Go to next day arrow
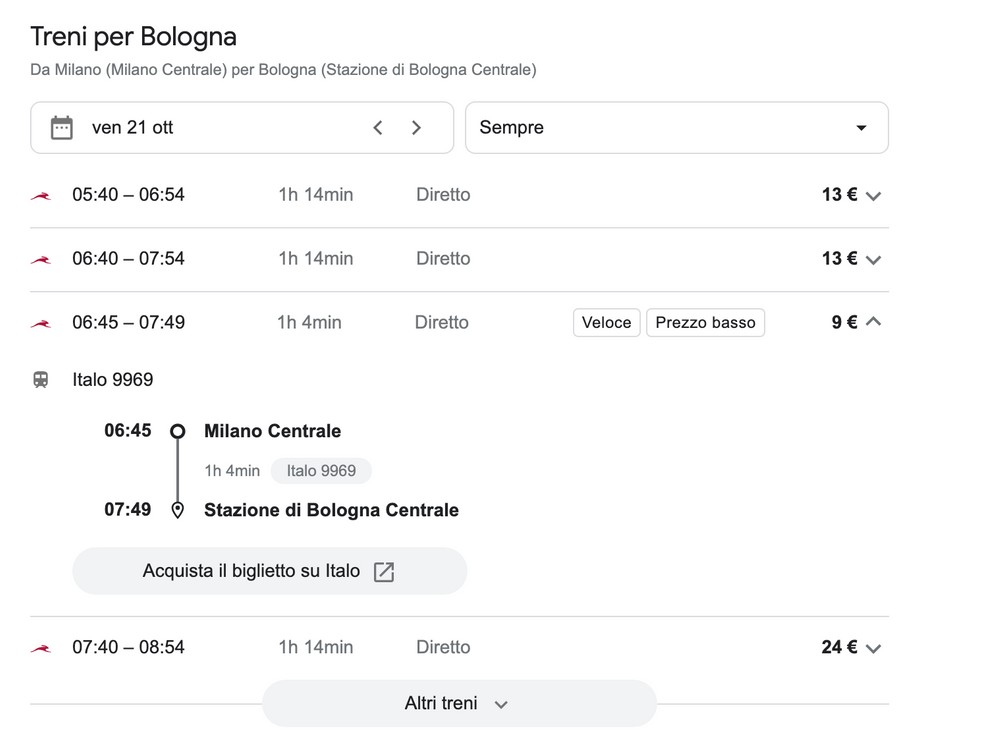Screen dimensions: 1000x752 (x=416, y=128)
